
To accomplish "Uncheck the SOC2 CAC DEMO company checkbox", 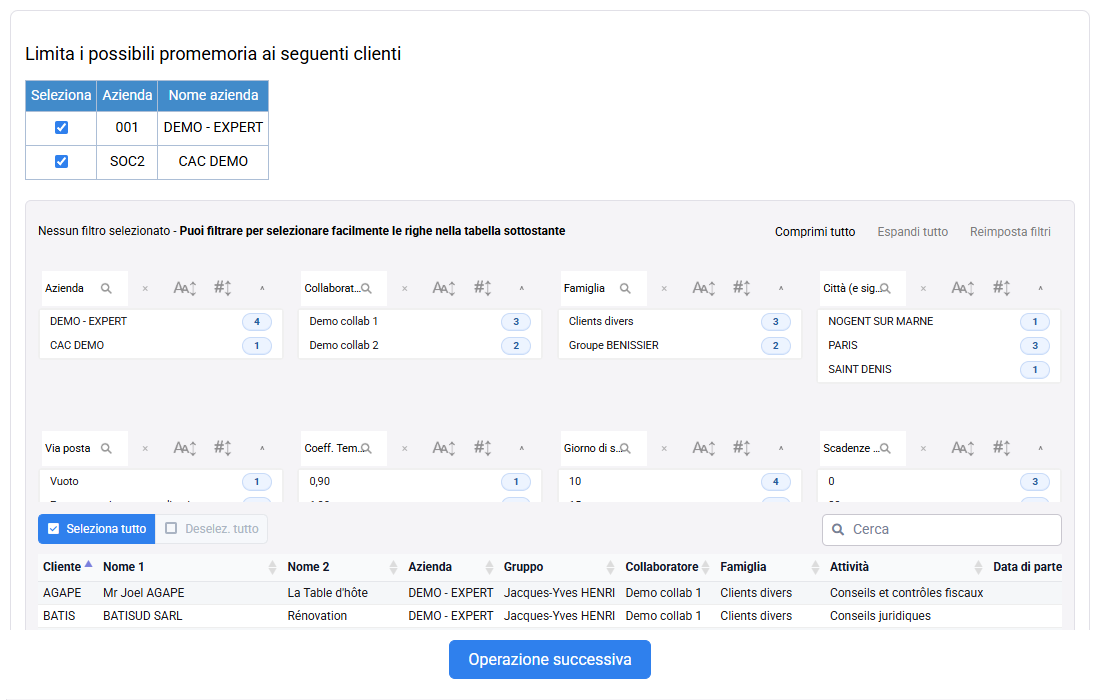I will [62, 161].
